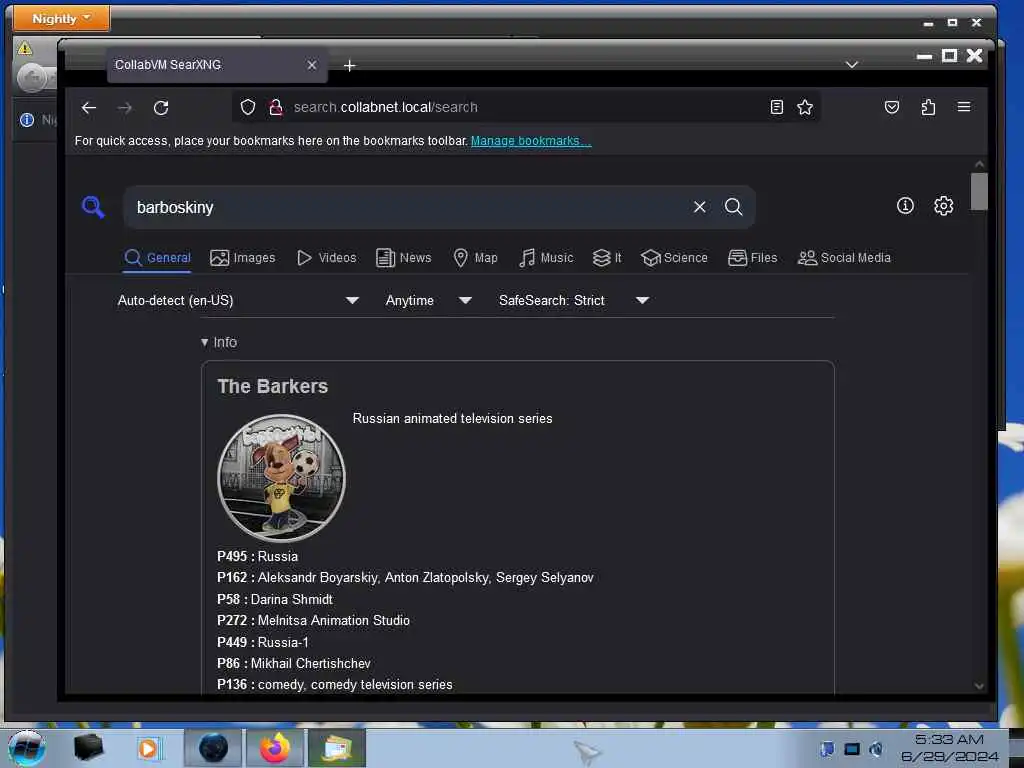Open the extensions puzzle icon

tap(928, 107)
